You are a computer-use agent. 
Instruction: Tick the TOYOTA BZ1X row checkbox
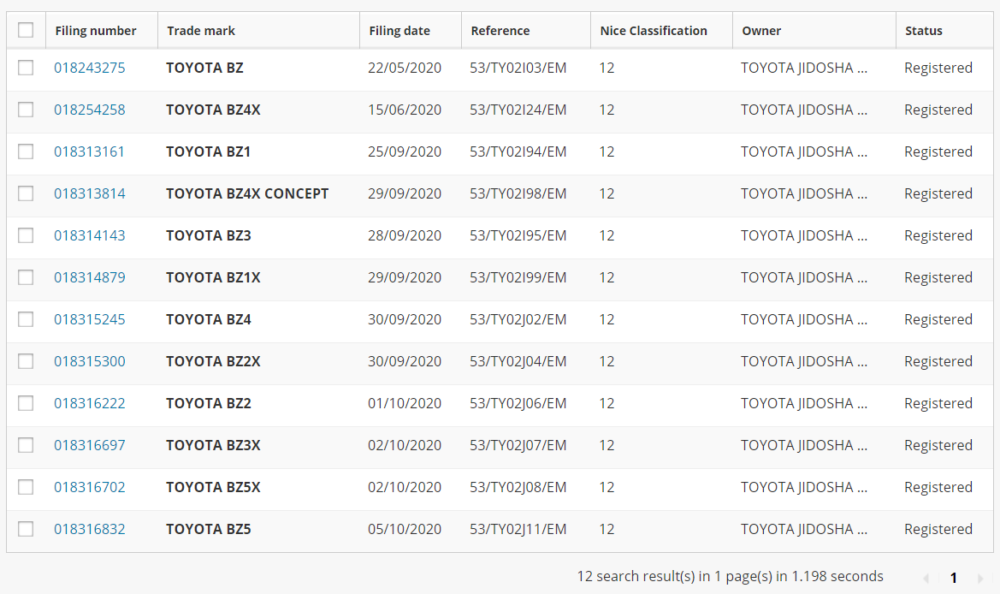26,278
